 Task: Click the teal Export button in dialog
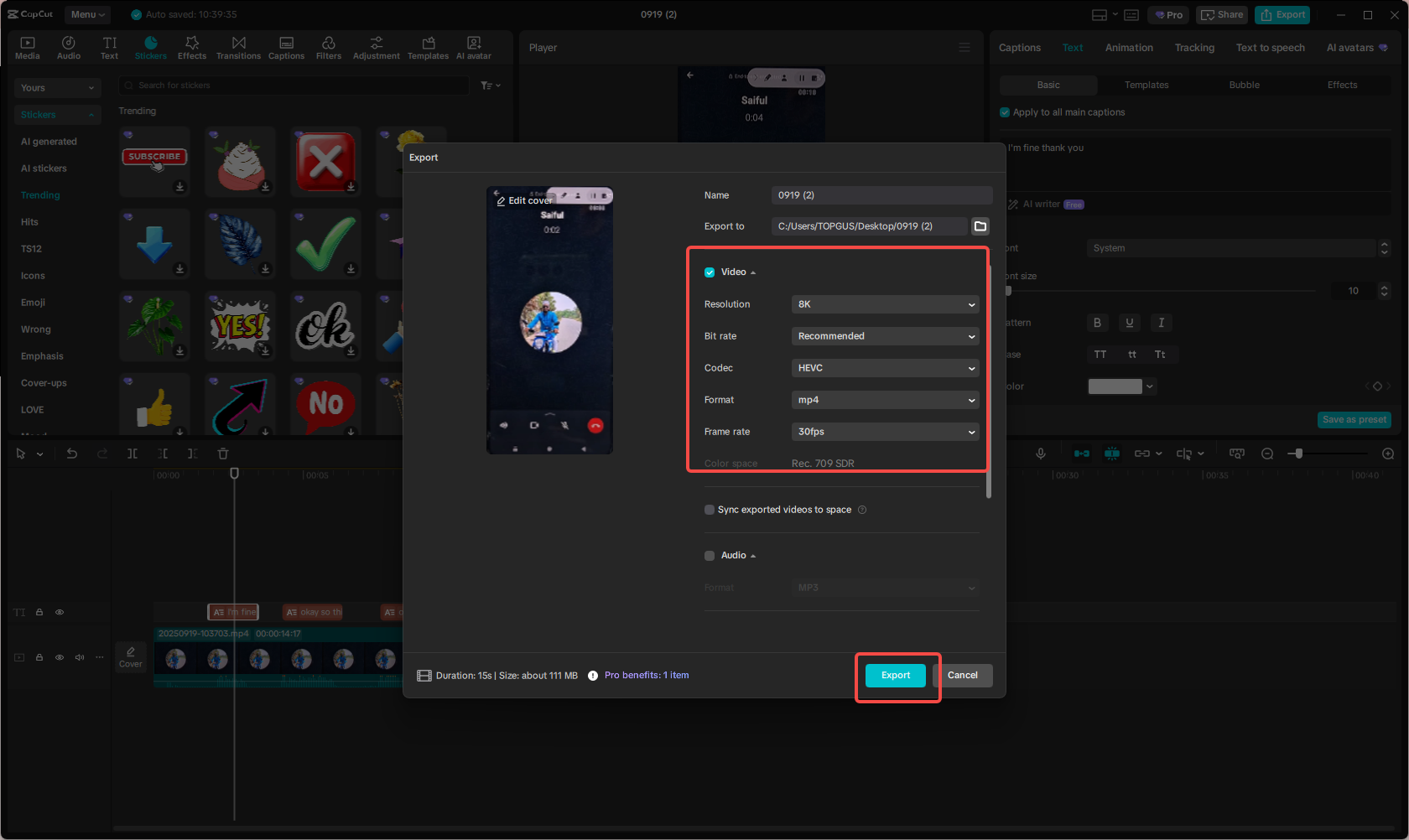[x=895, y=676]
